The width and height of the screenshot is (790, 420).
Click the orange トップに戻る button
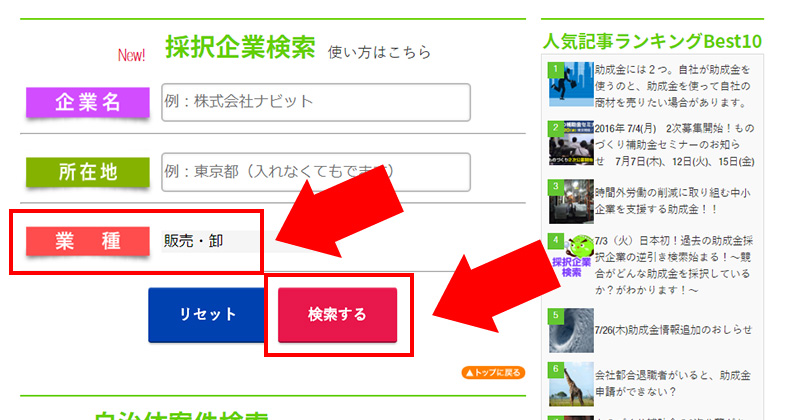point(493,373)
